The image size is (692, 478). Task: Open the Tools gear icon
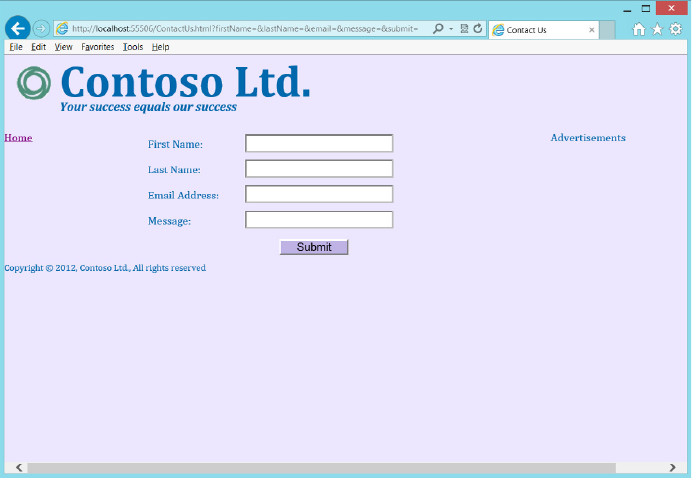pyautogui.click(x=676, y=30)
